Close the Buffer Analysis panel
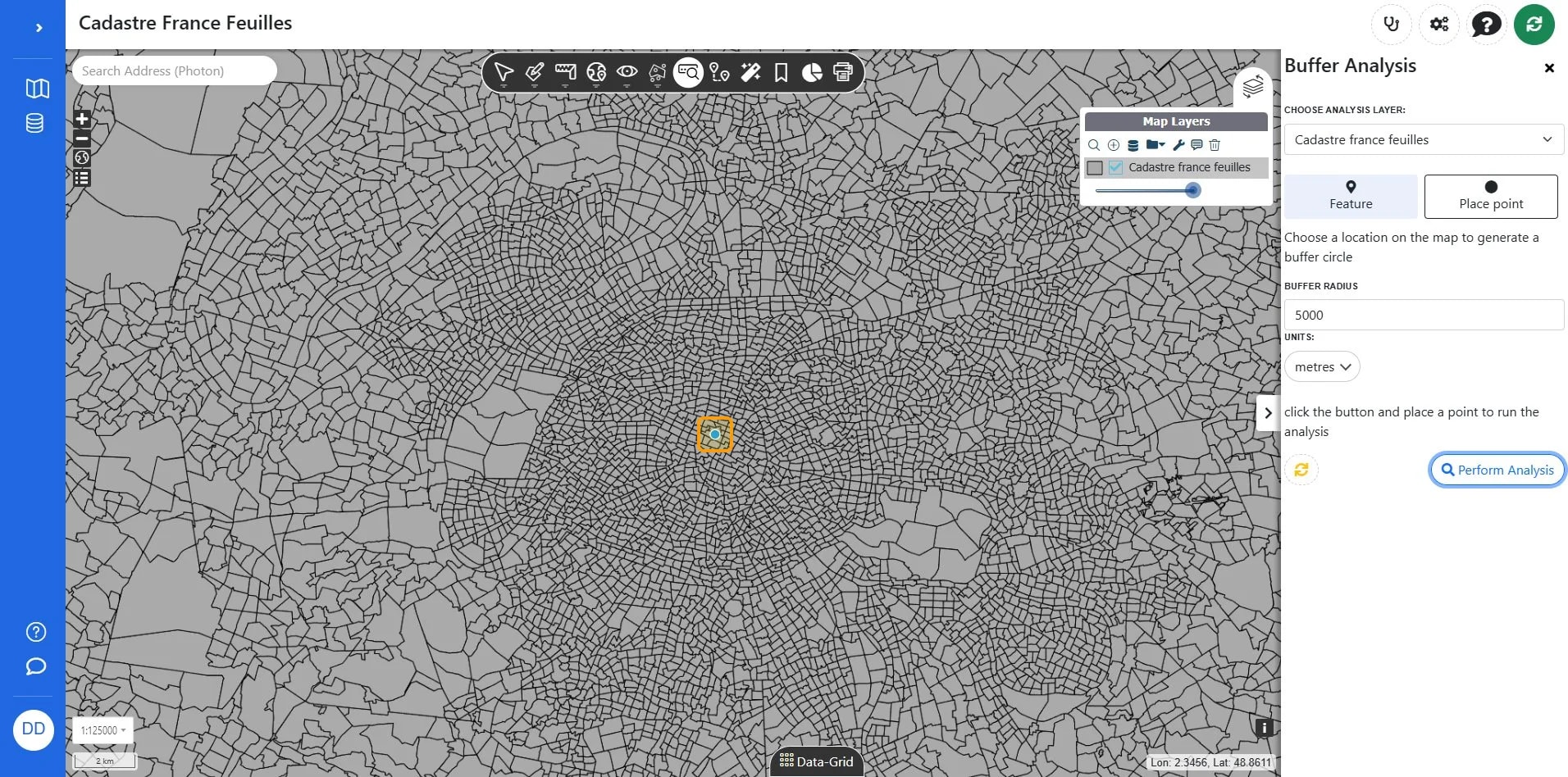1568x777 pixels. coord(1549,68)
